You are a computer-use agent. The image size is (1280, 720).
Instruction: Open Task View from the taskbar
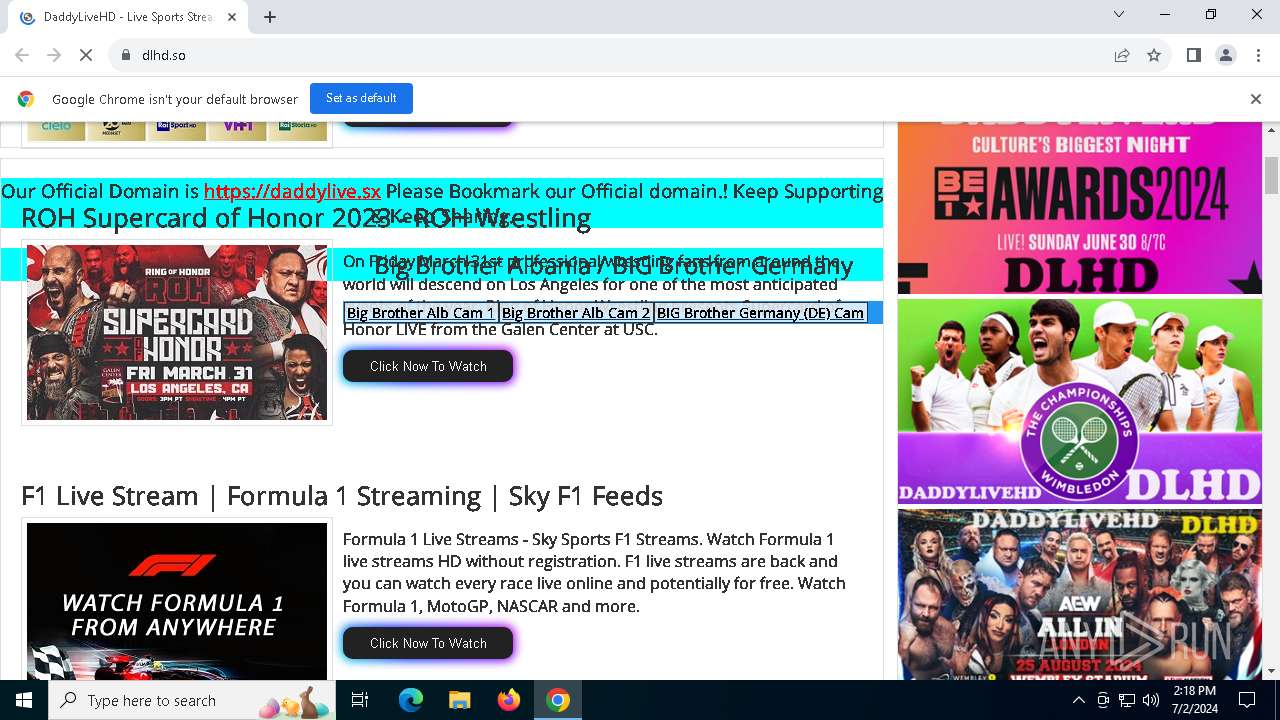click(x=360, y=700)
